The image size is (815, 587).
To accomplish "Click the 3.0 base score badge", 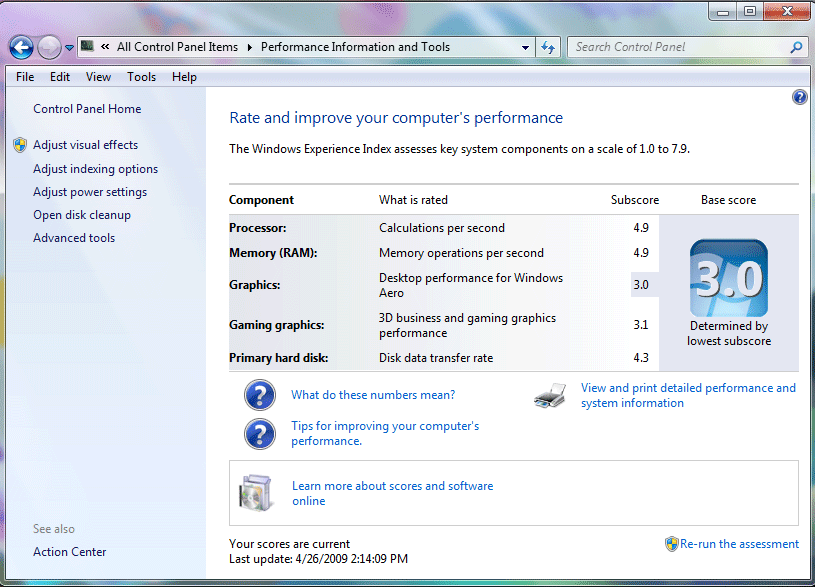I will [729, 278].
